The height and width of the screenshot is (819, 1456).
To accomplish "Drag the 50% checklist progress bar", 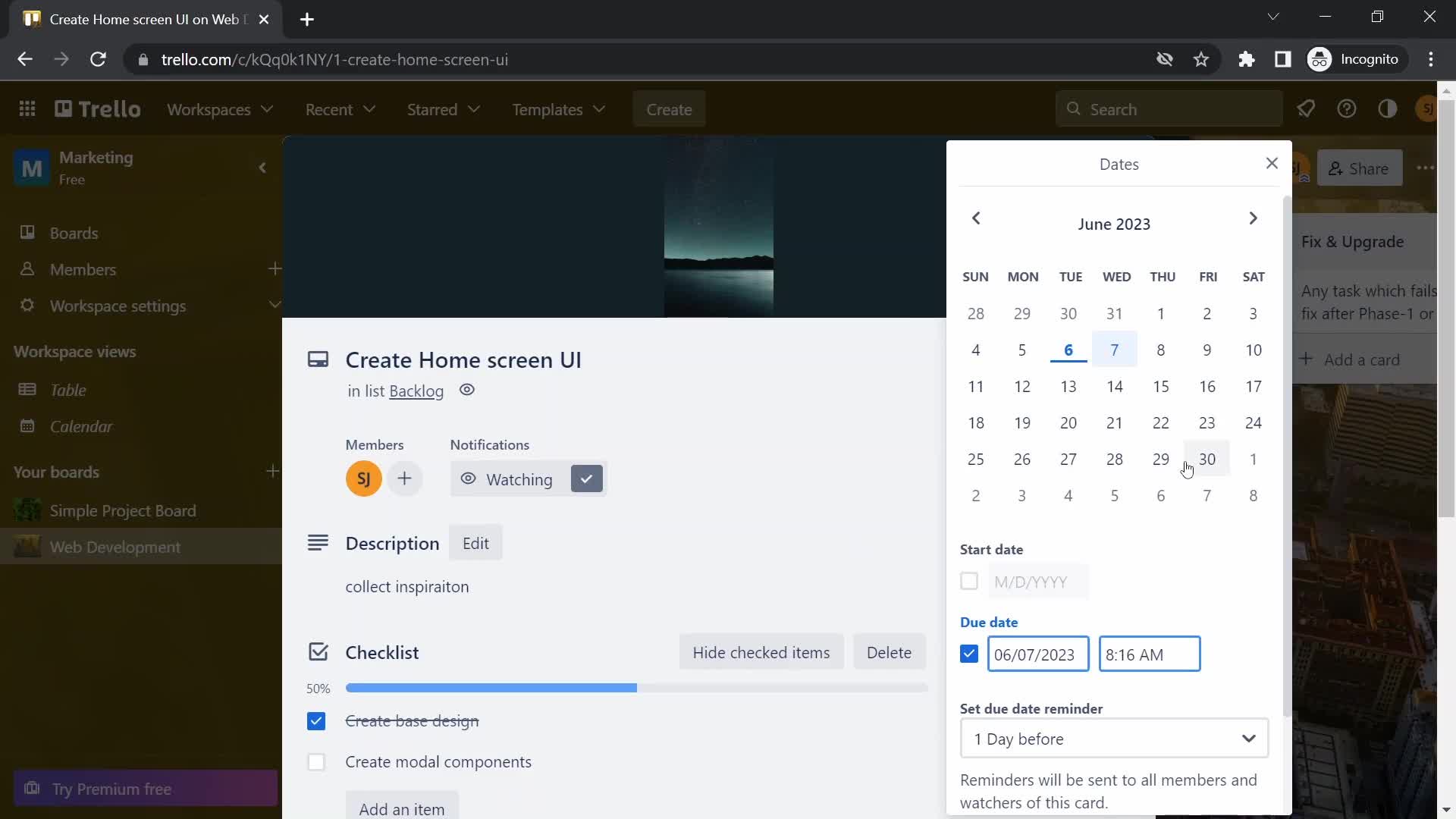I will coord(490,688).
